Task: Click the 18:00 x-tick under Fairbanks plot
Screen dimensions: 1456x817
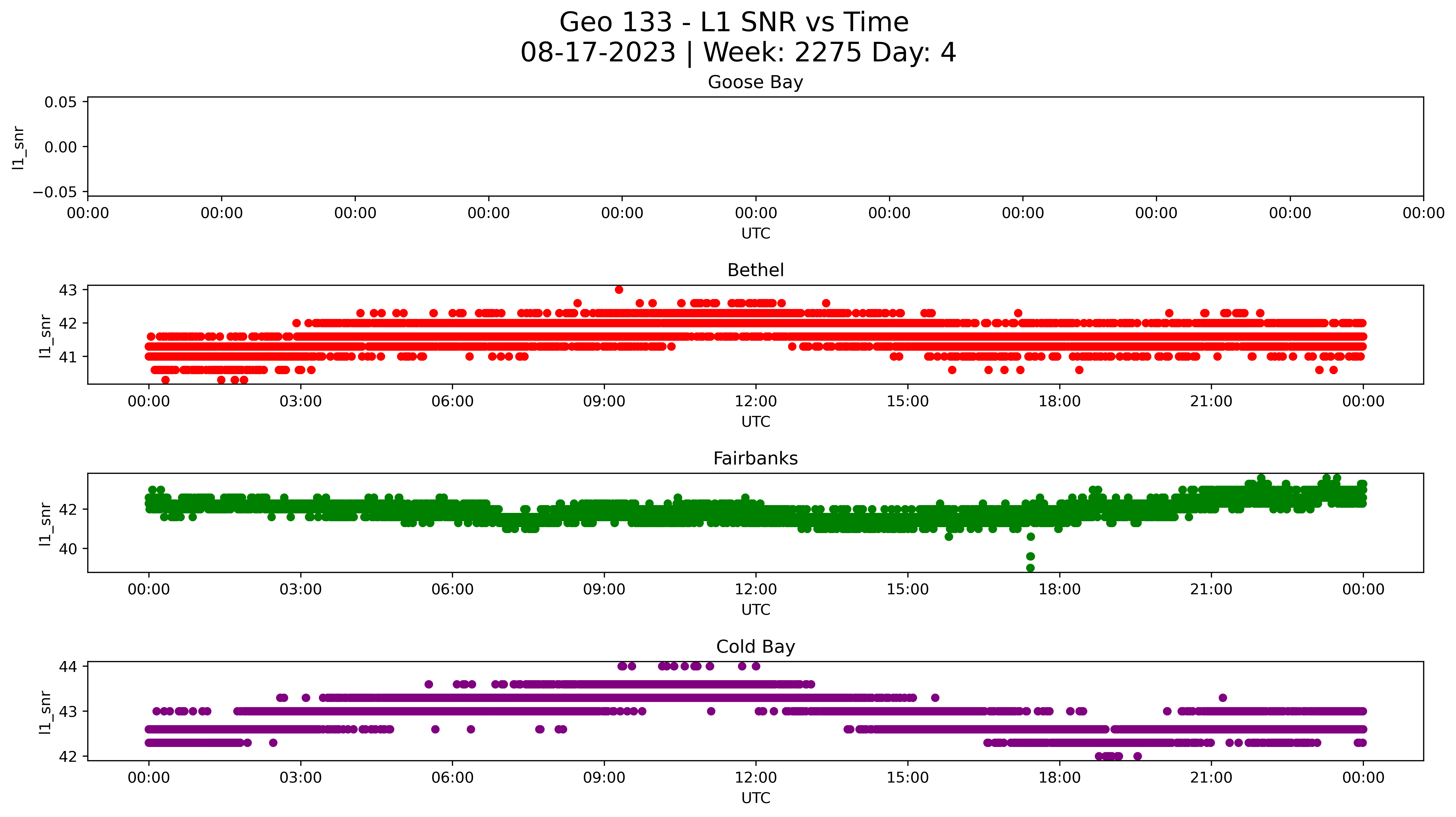Action: tap(1059, 590)
